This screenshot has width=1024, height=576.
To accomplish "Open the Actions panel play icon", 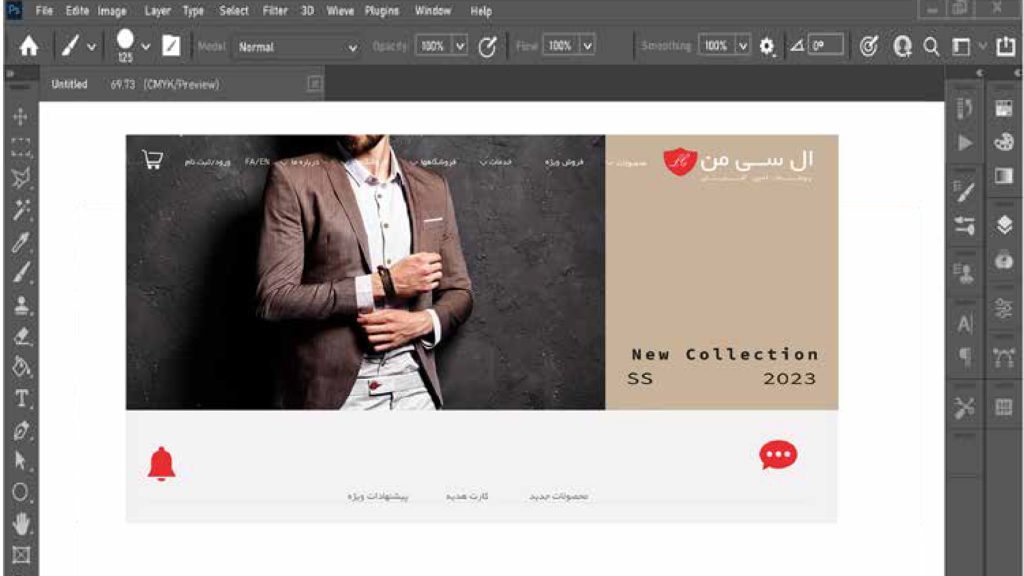I will tap(965, 142).
